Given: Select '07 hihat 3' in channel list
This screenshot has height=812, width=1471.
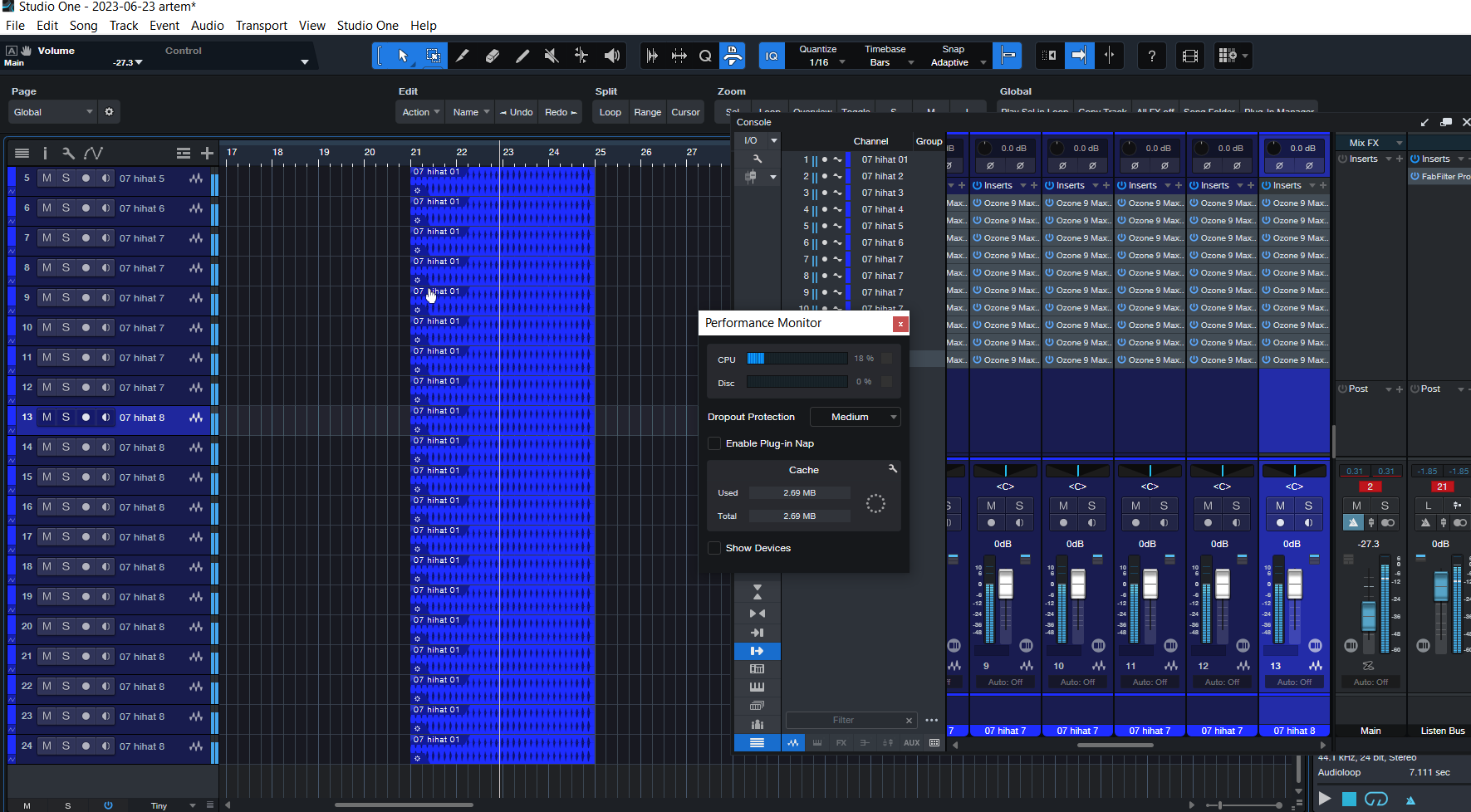Looking at the screenshot, I should (882, 193).
